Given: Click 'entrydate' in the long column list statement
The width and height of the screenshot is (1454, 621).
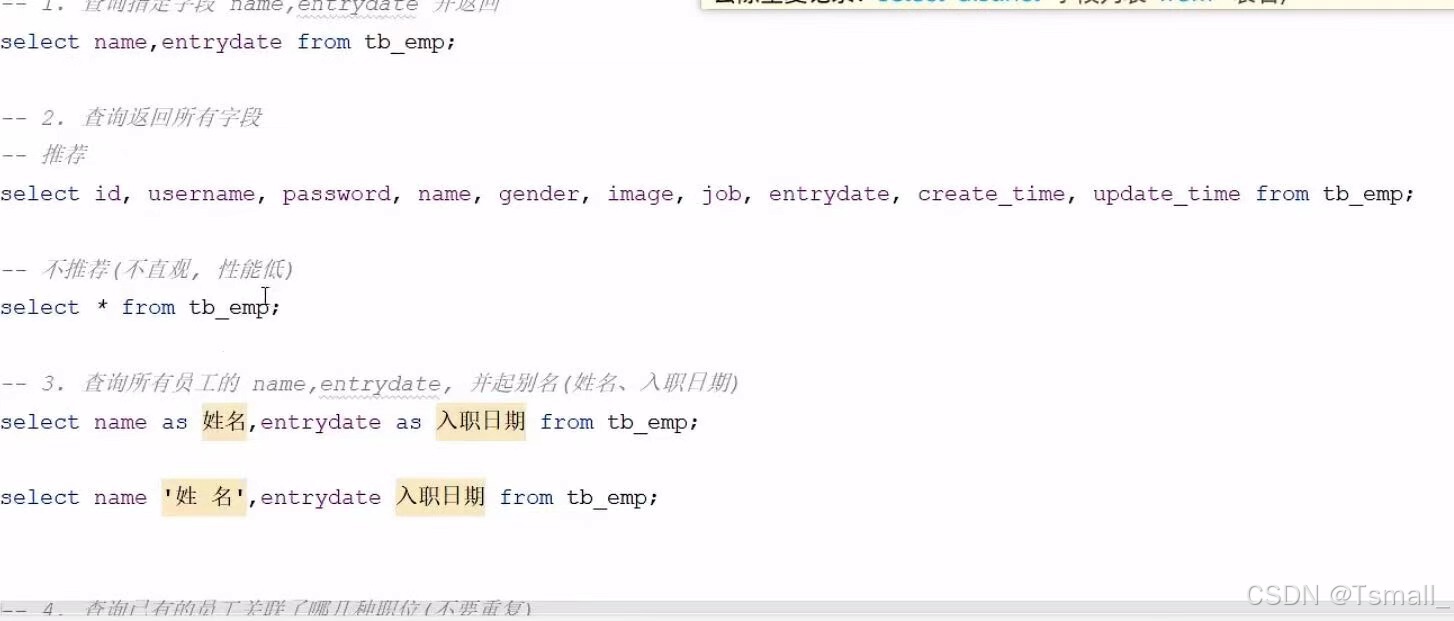Looking at the screenshot, I should click(829, 195).
